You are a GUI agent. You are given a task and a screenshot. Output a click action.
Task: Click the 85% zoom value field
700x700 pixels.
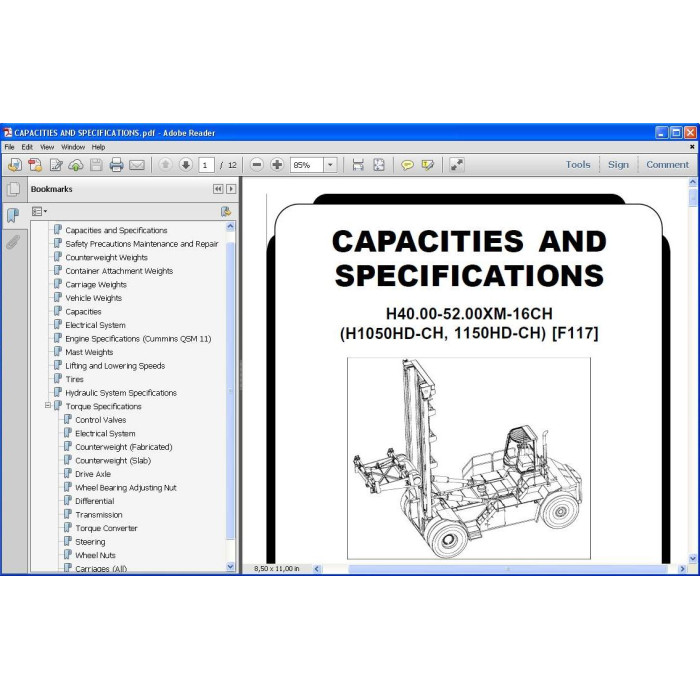307,165
